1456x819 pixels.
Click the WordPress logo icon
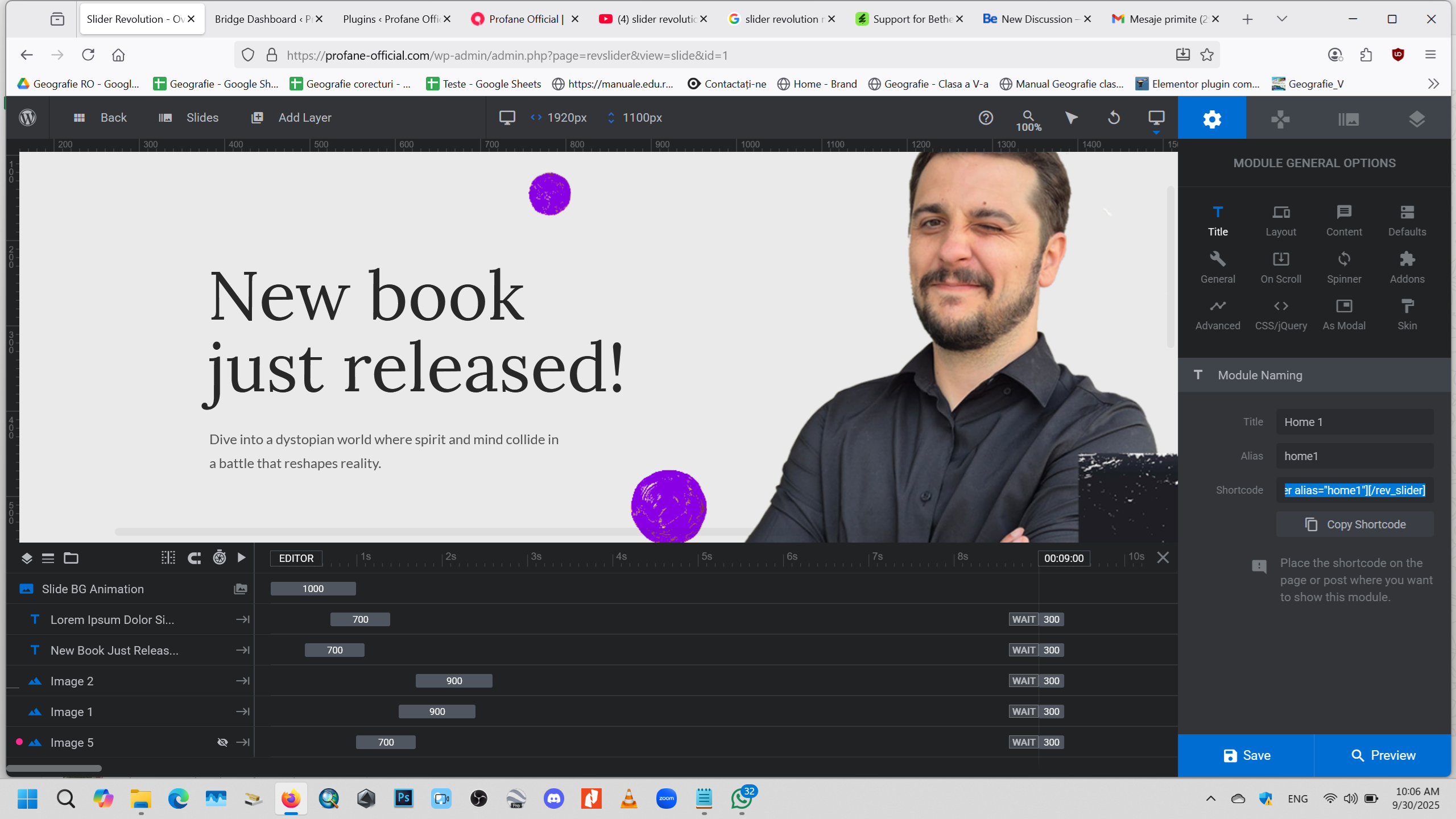pos(27,118)
